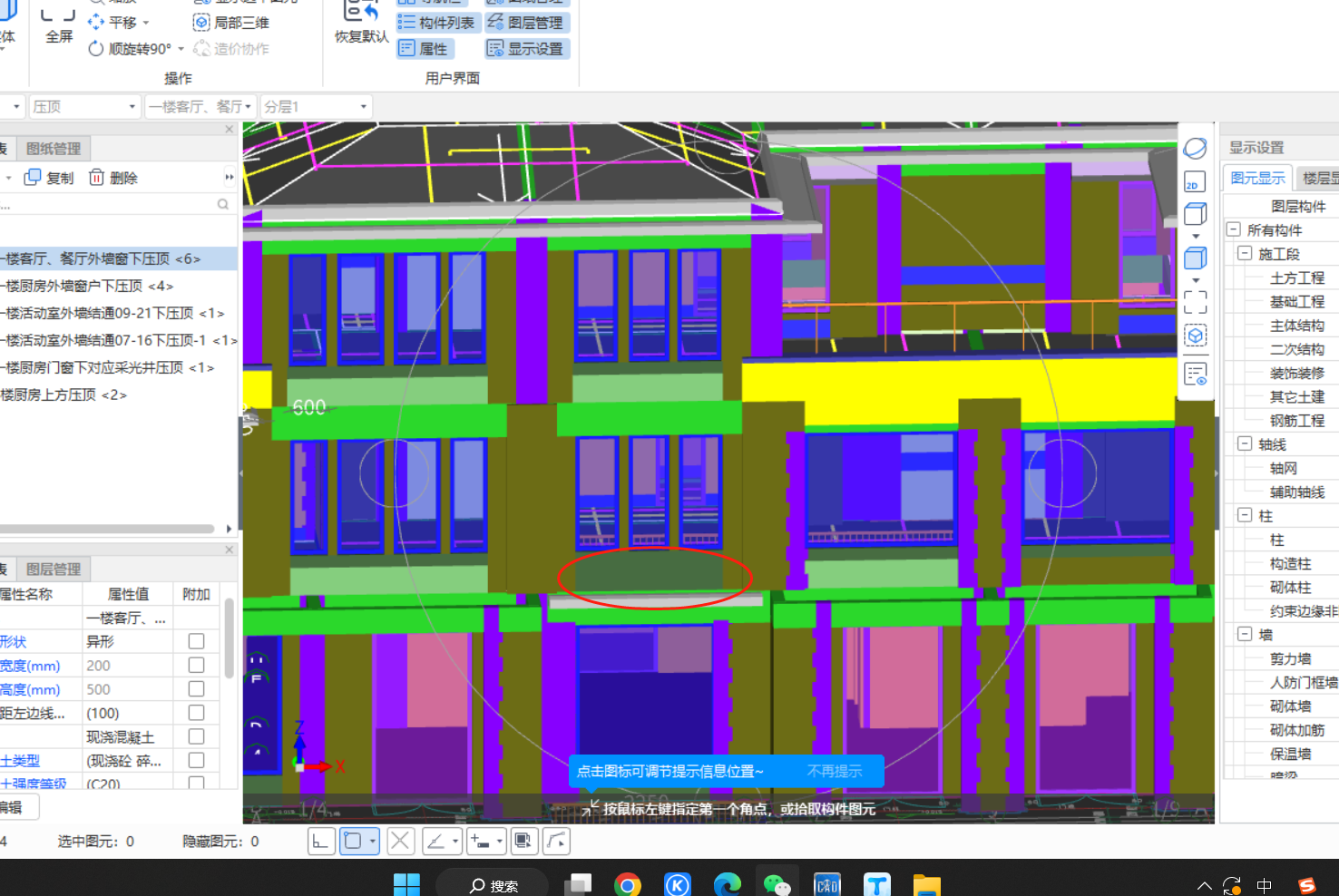Open the 压顶 component type dropdown

[x=84, y=107]
